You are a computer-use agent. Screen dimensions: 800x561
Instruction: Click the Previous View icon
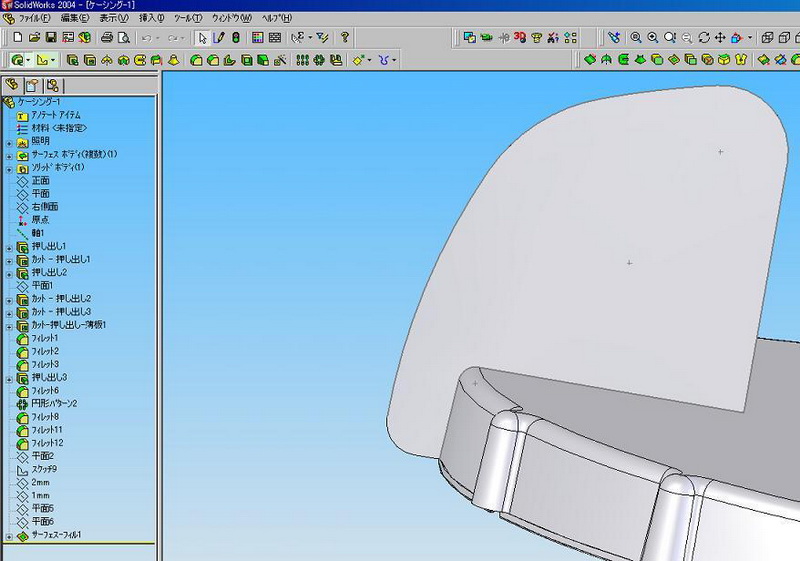tap(614, 37)
